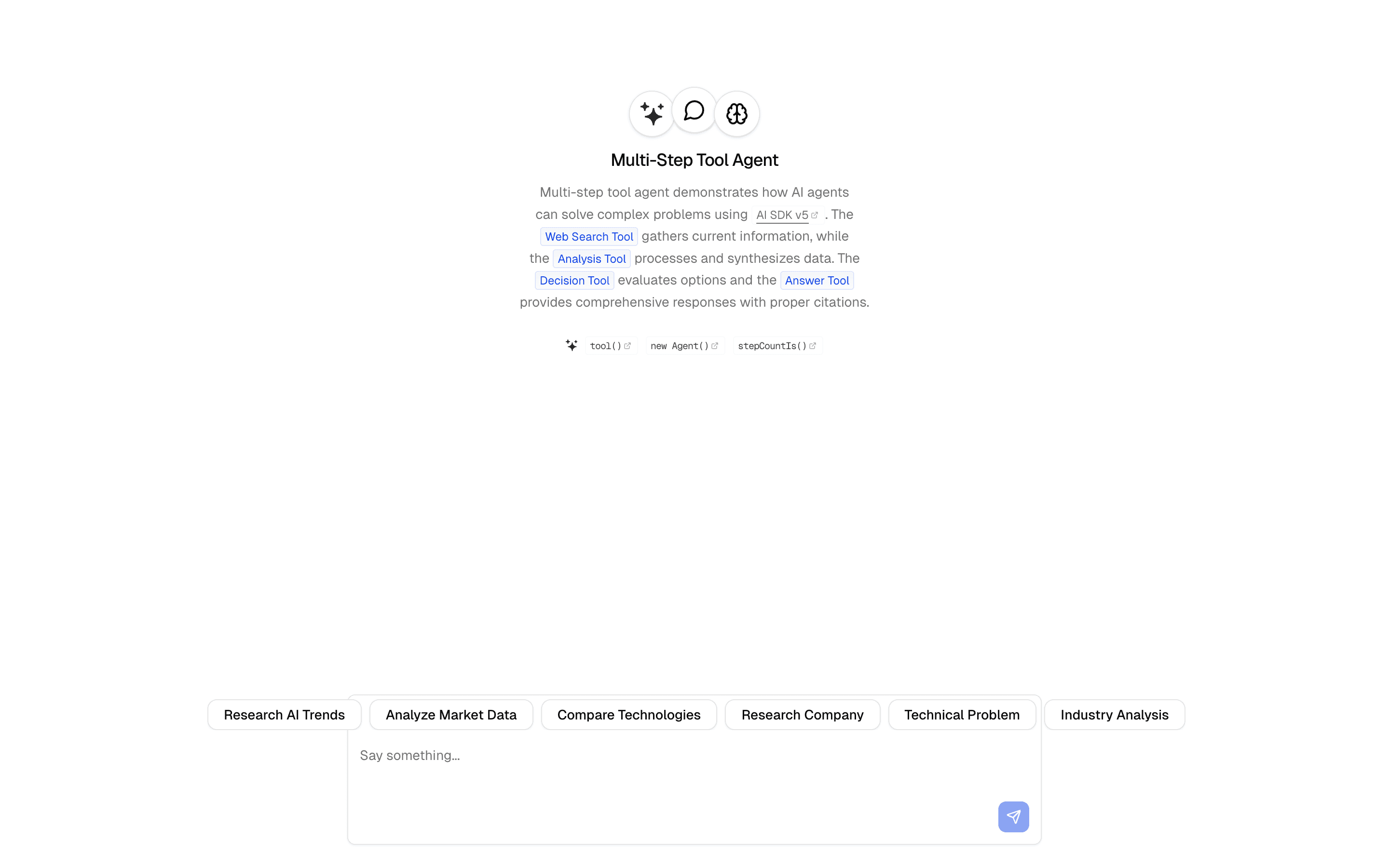The width and height of the screenshot is (1389, 868).
Task: Click the sparkles icon circle
Action: pos(652,114)
